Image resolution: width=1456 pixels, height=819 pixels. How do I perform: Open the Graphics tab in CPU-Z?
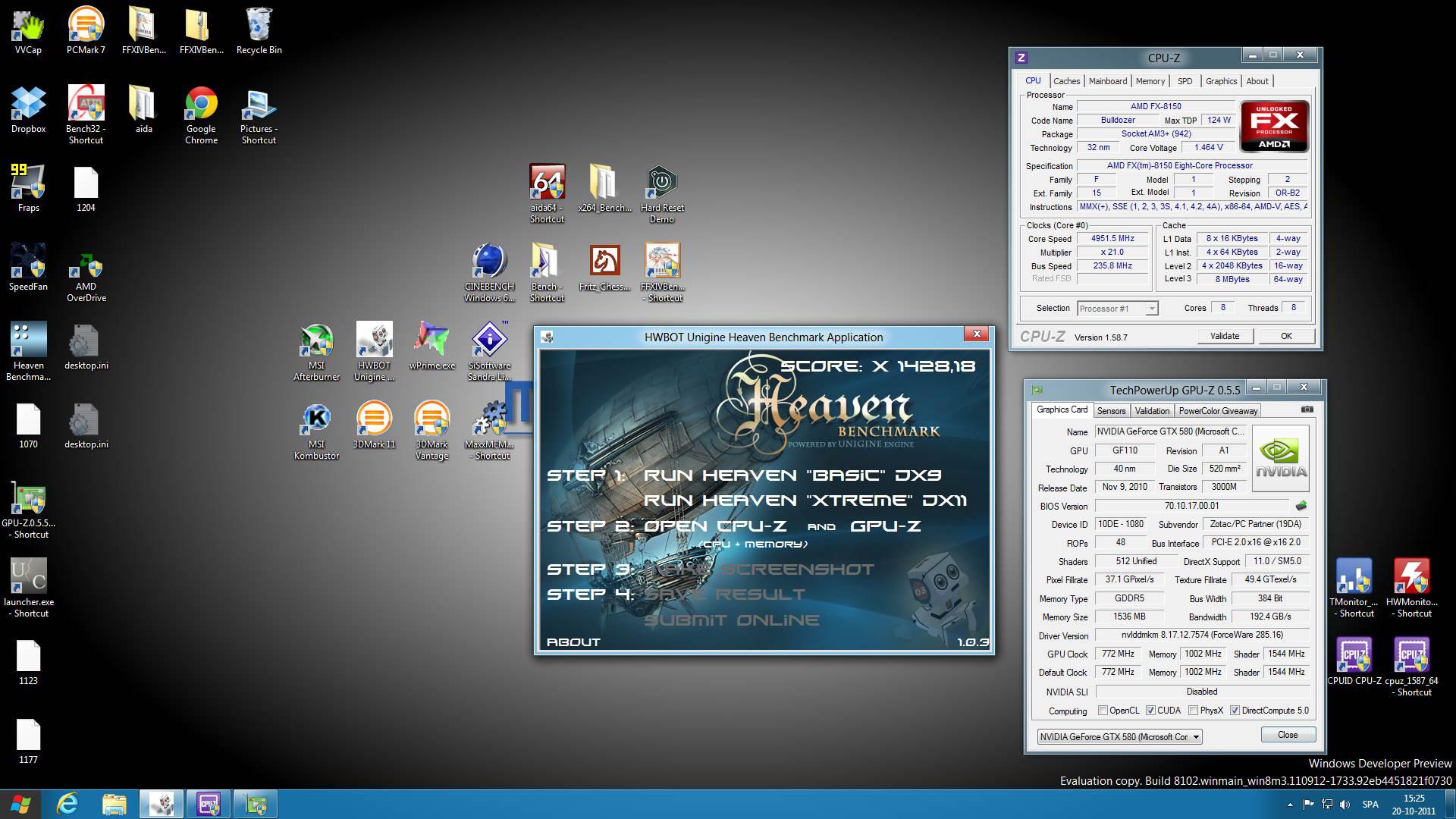1221,81
